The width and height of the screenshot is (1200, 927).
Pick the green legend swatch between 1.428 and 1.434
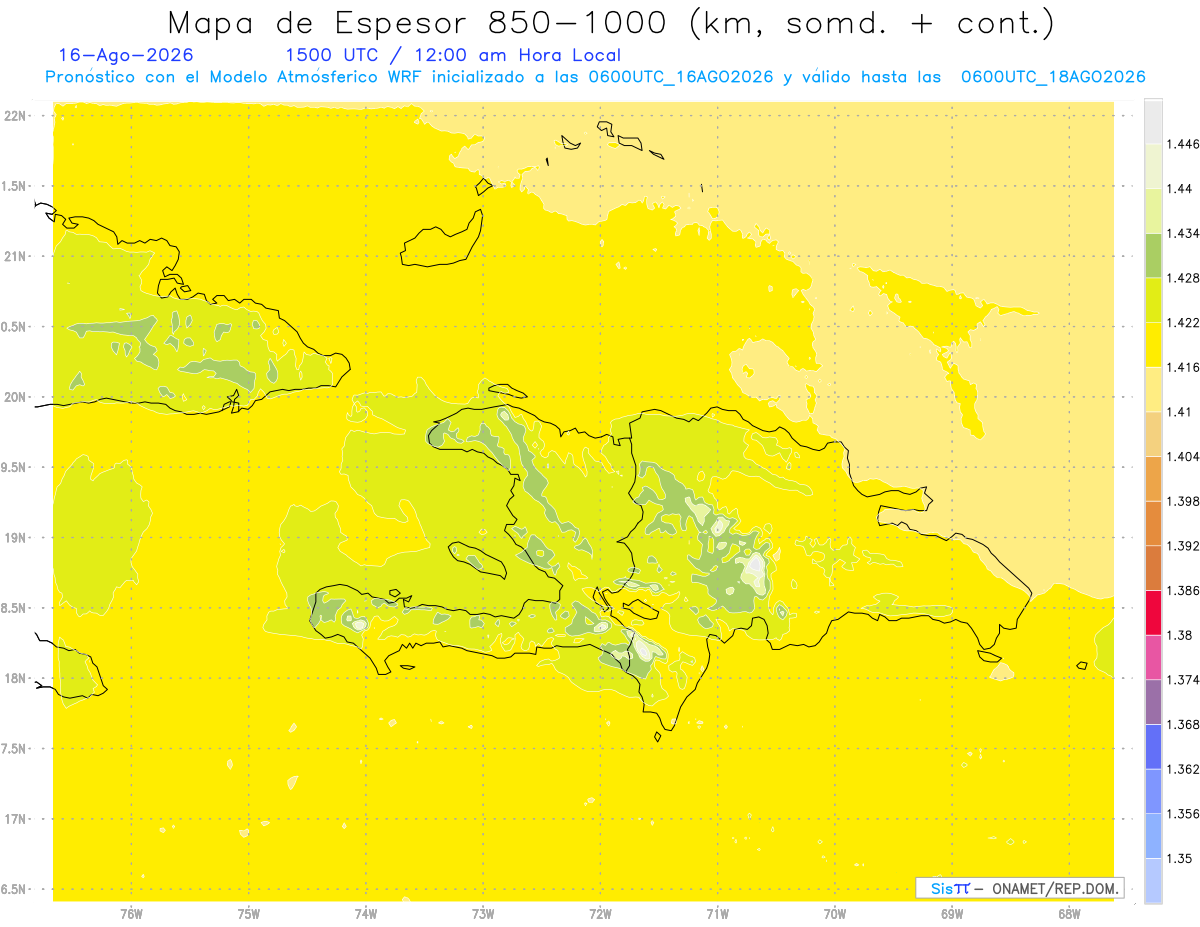(x=1153, y=255)
